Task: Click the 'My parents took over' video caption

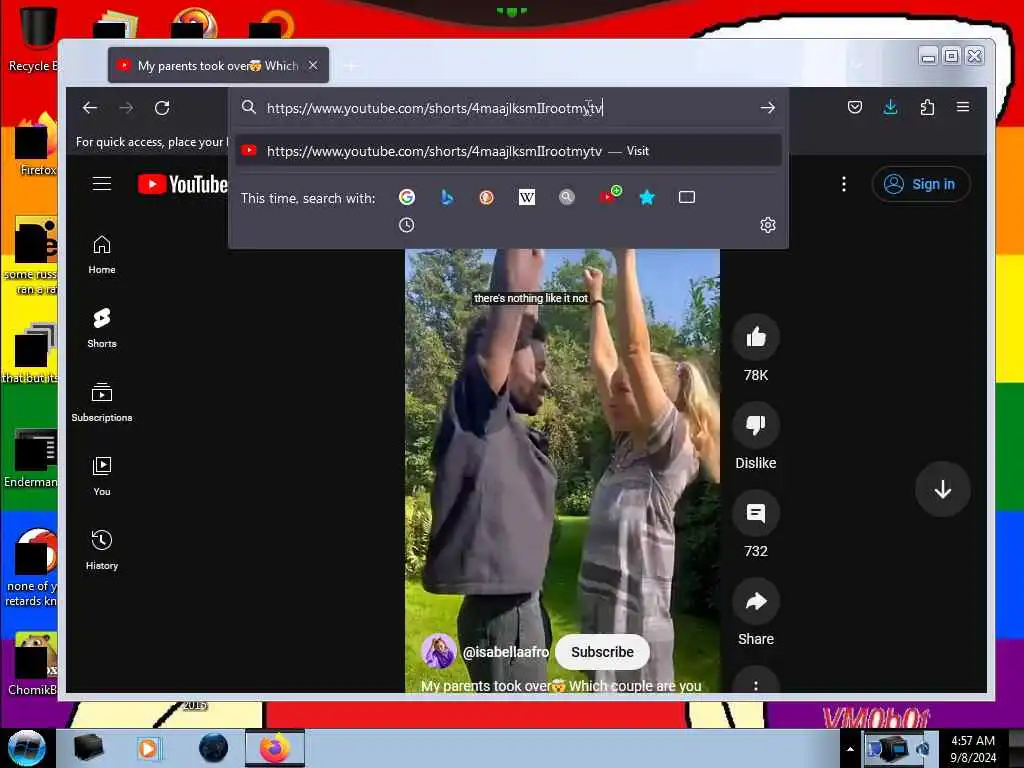Action: (x=561, y=686)
